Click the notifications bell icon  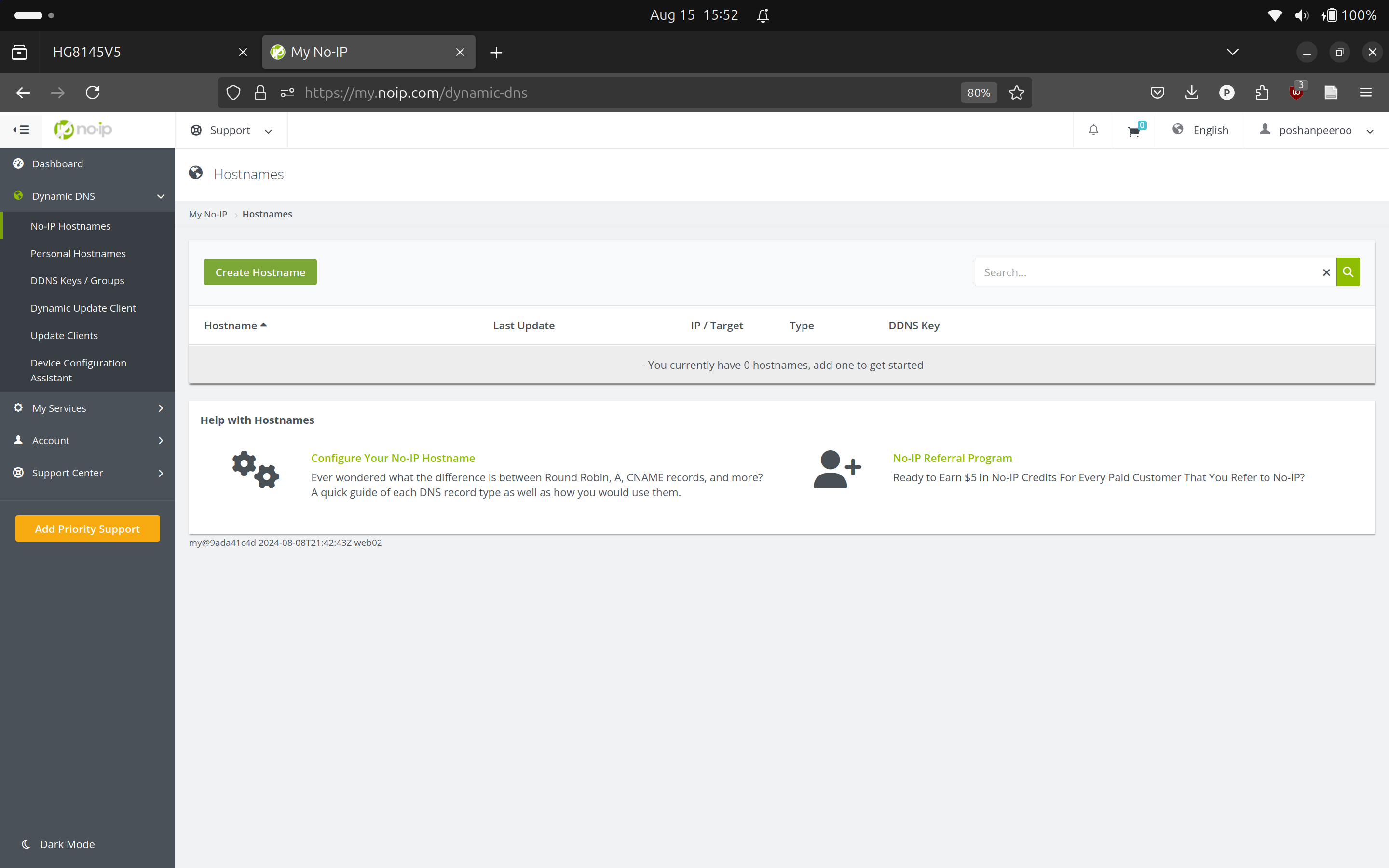tap(1093, 130)
